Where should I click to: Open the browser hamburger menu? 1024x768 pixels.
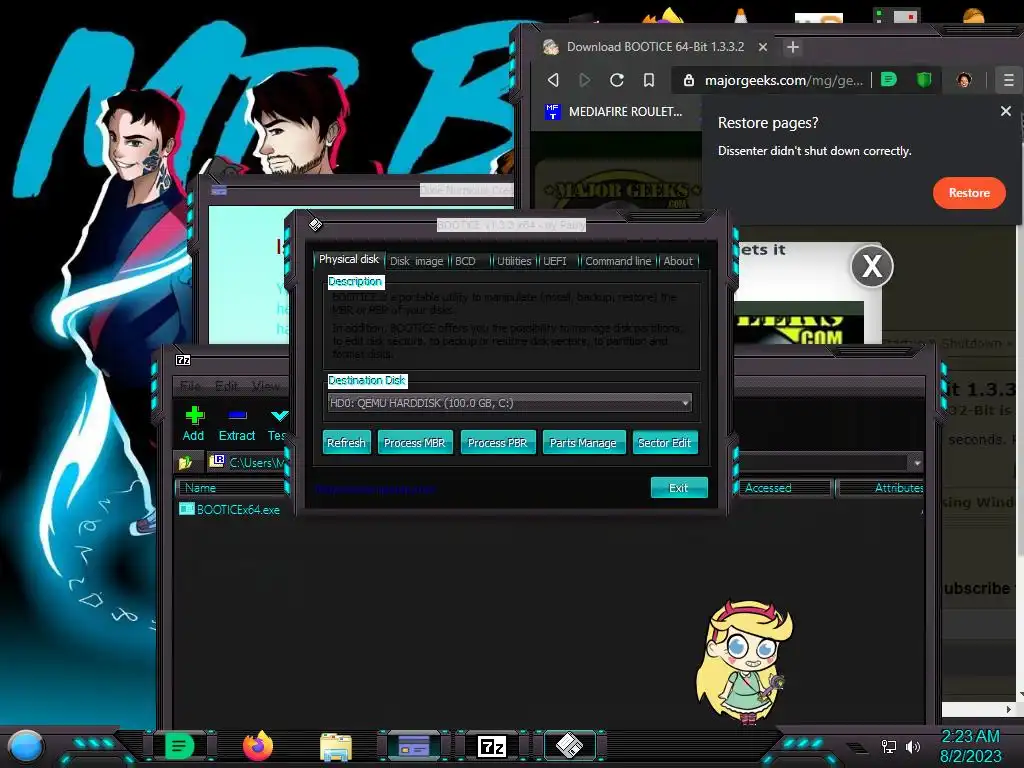[1008, 80]
